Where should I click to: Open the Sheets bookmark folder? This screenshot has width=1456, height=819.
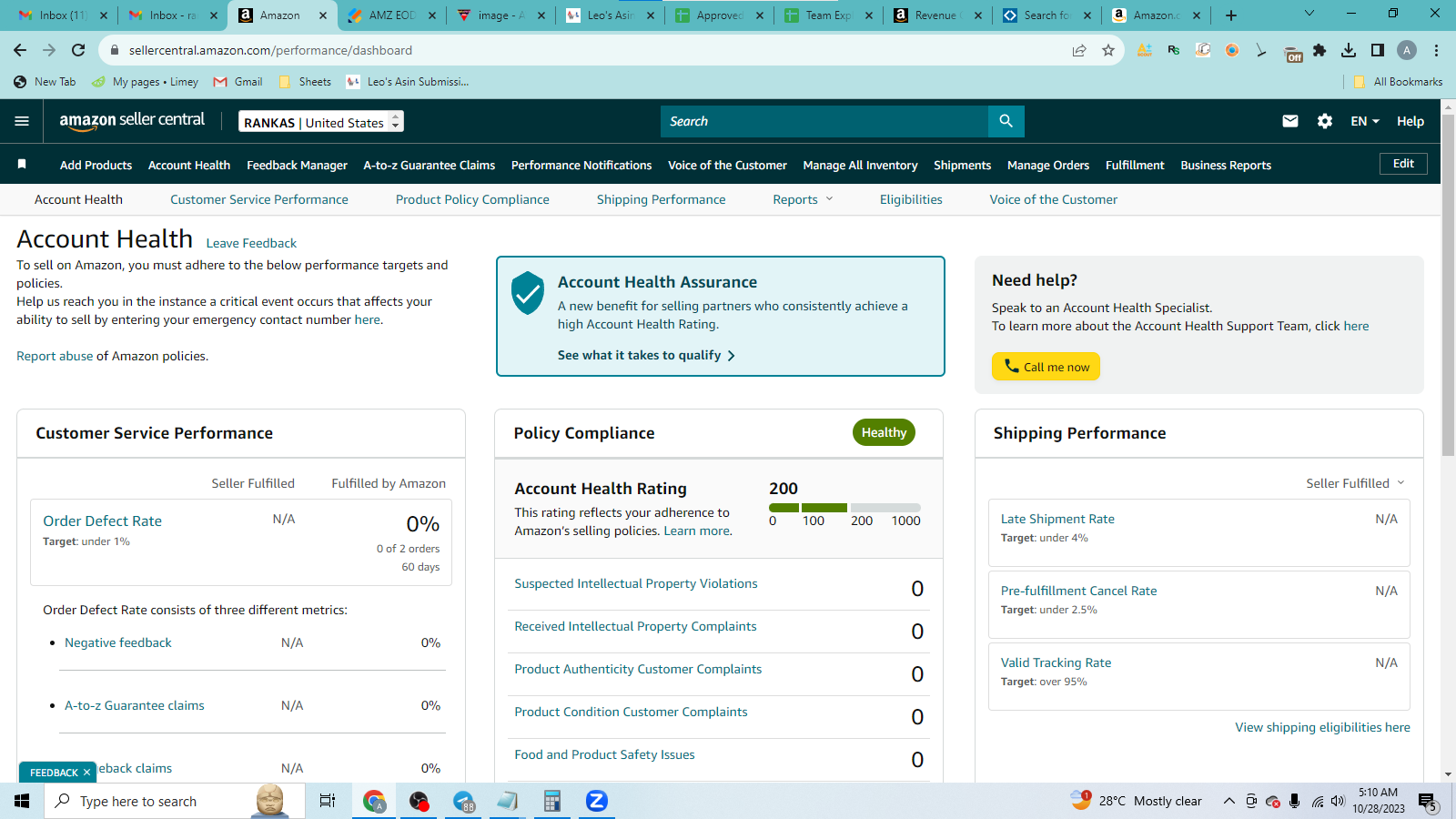pyautogui.click(x=306, y=82)
